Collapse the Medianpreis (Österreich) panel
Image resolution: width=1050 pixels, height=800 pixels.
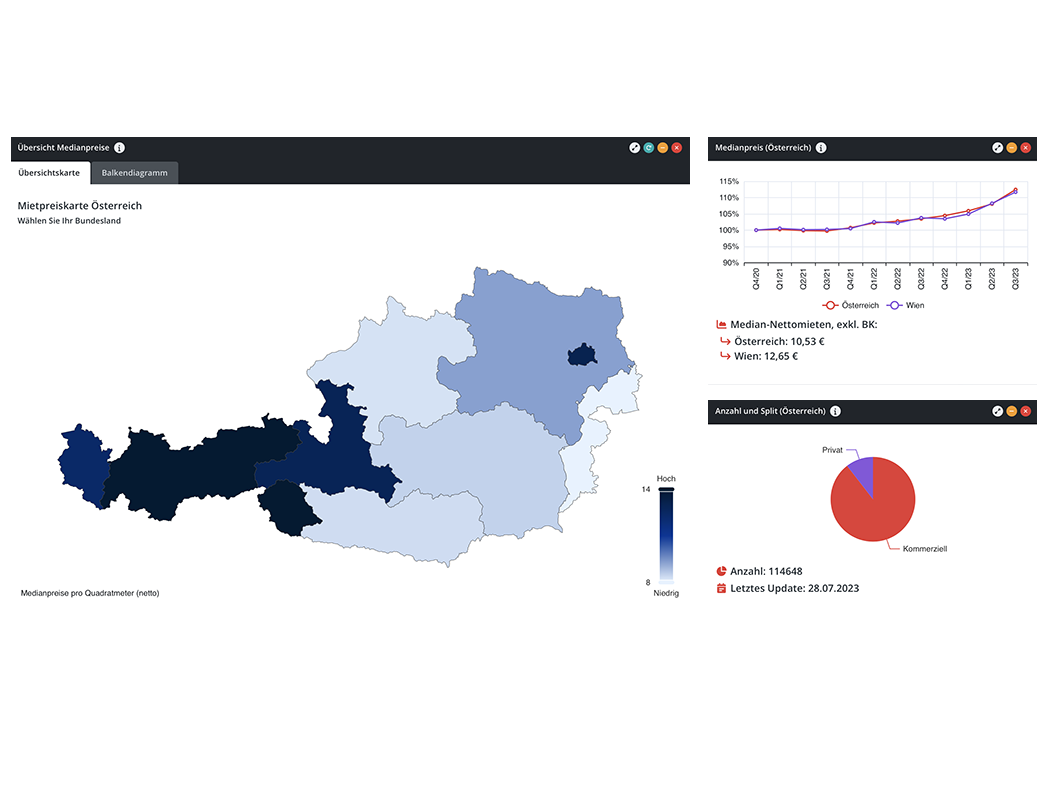point(1011,148)
